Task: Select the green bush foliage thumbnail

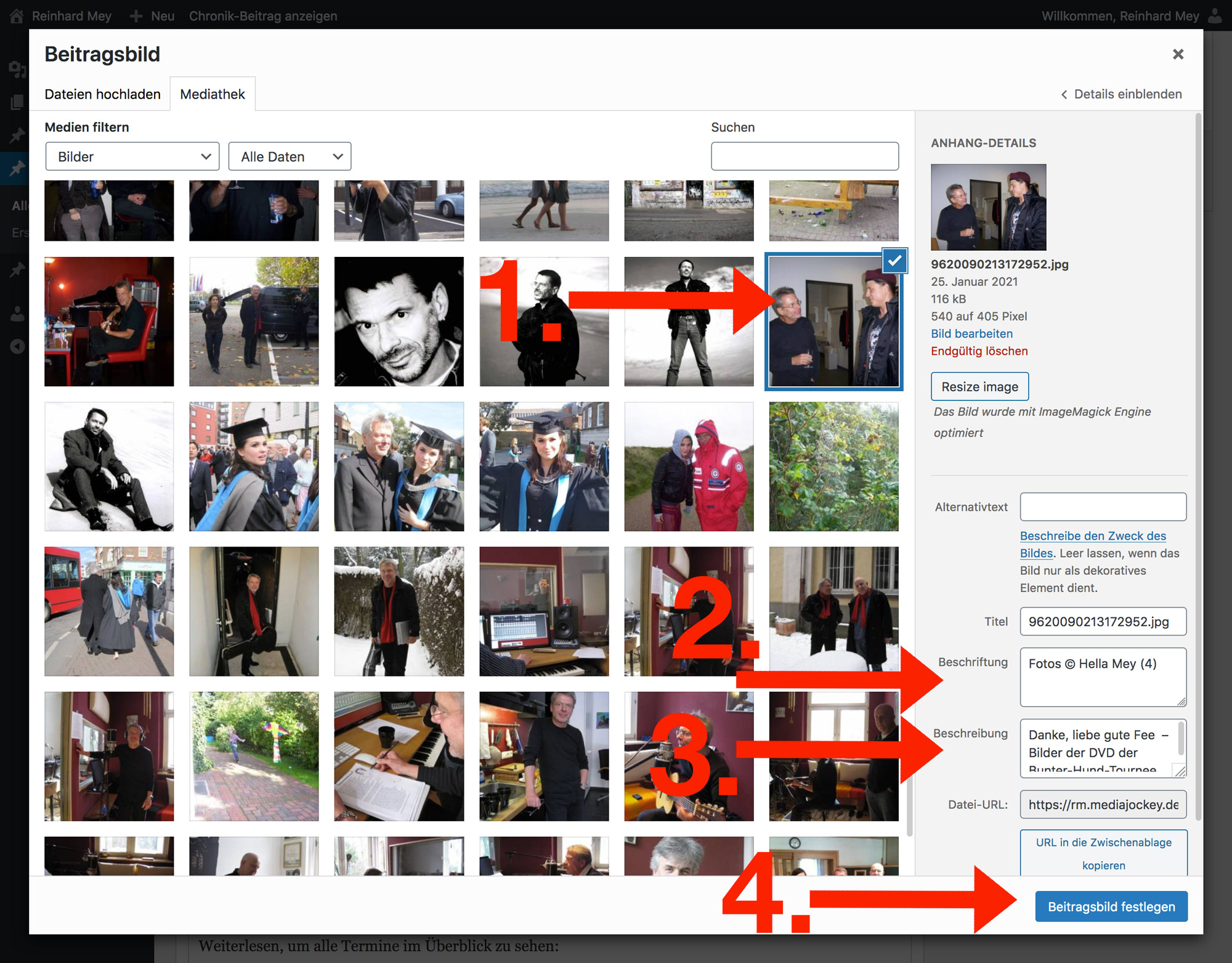Action: click(833, 466)
